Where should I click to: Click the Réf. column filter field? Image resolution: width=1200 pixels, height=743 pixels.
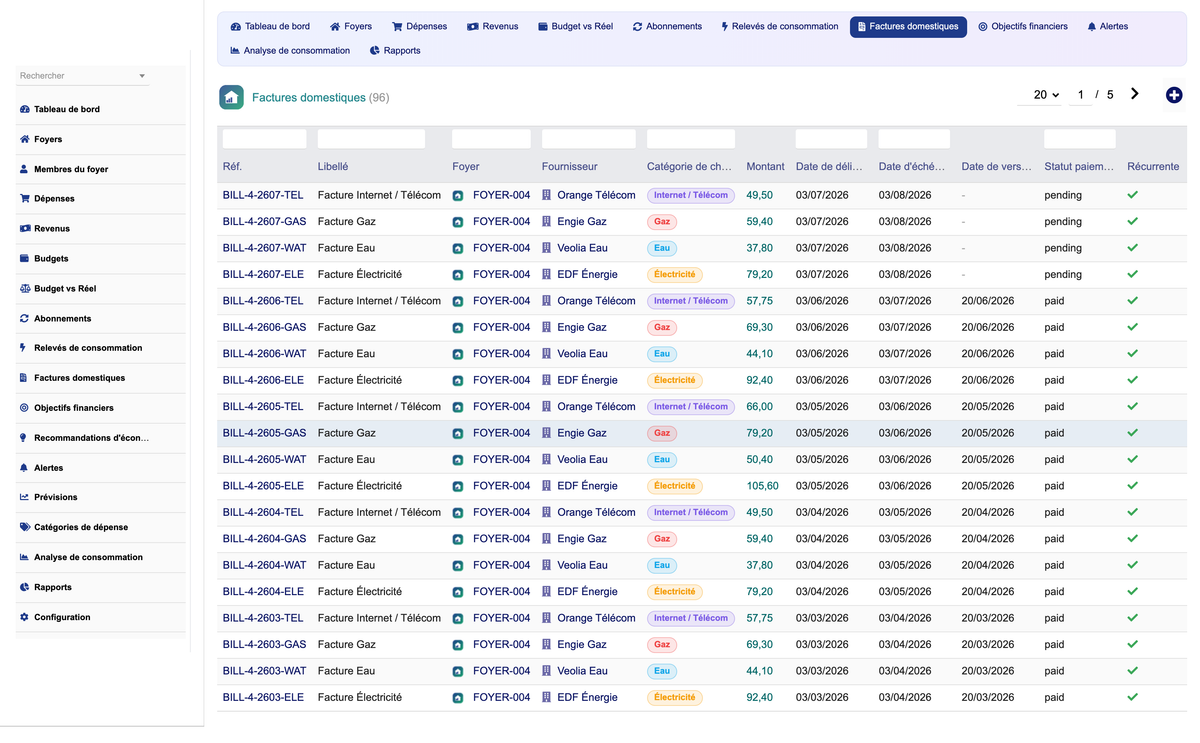[x=265, y=139]
